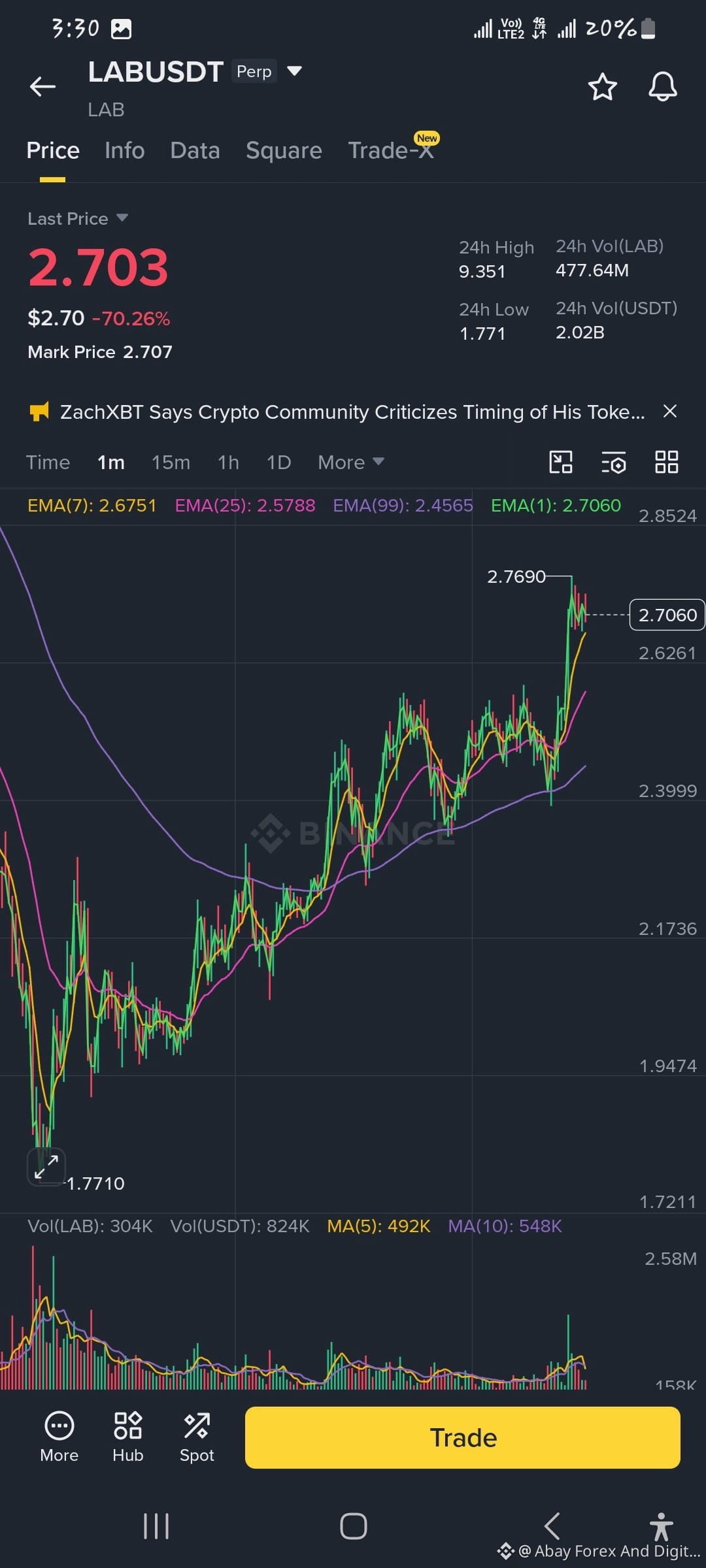Screen dimensions: 706x1568
Task: Tap the Vol(LAB) 304K label
Action: click(90, 1226)
